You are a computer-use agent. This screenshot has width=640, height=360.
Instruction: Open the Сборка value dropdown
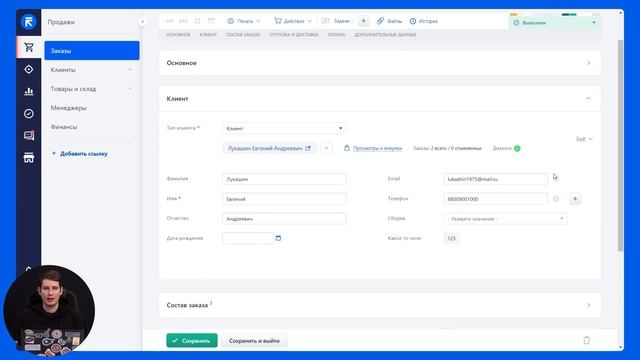(505, 219)
